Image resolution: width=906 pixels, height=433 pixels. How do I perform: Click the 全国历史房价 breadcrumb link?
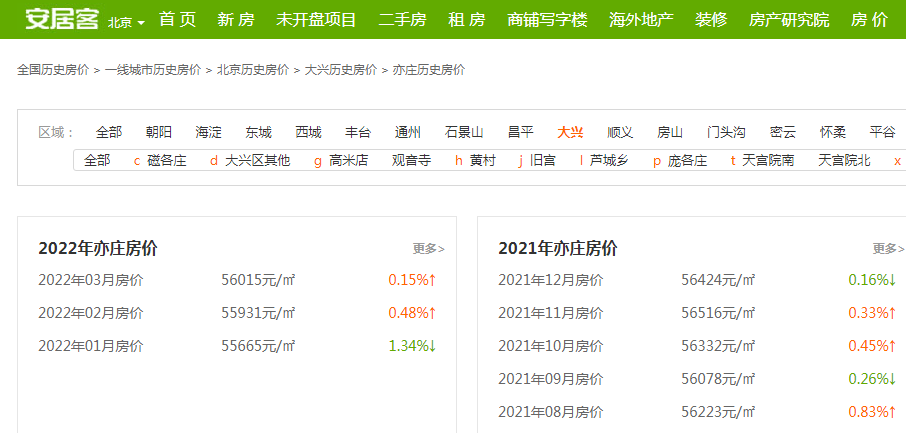[53, 70]
